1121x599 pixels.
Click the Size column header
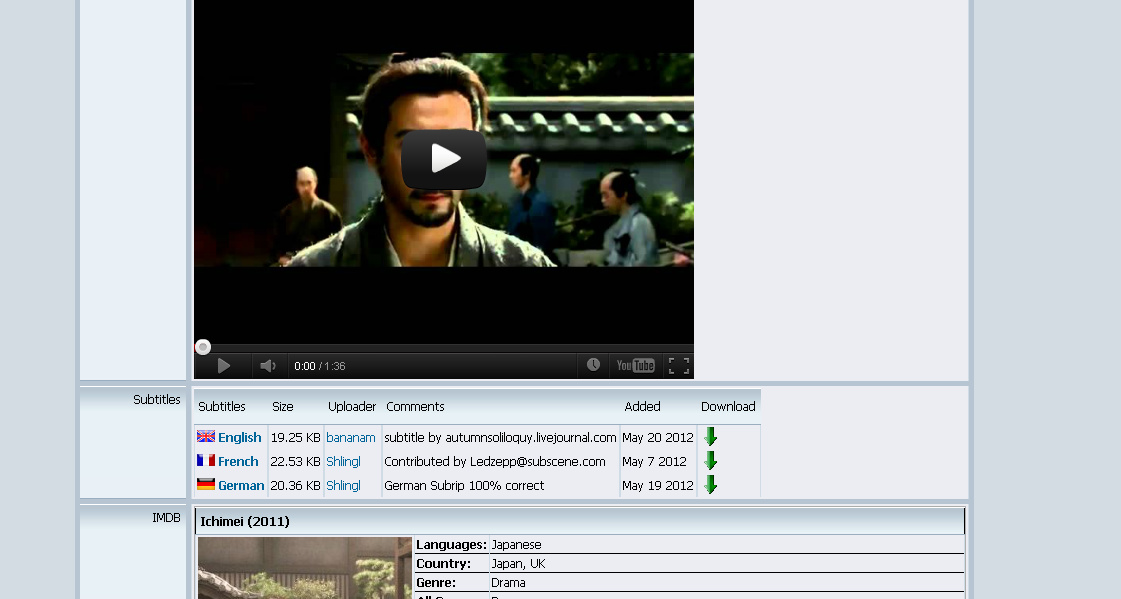[282, 407]
